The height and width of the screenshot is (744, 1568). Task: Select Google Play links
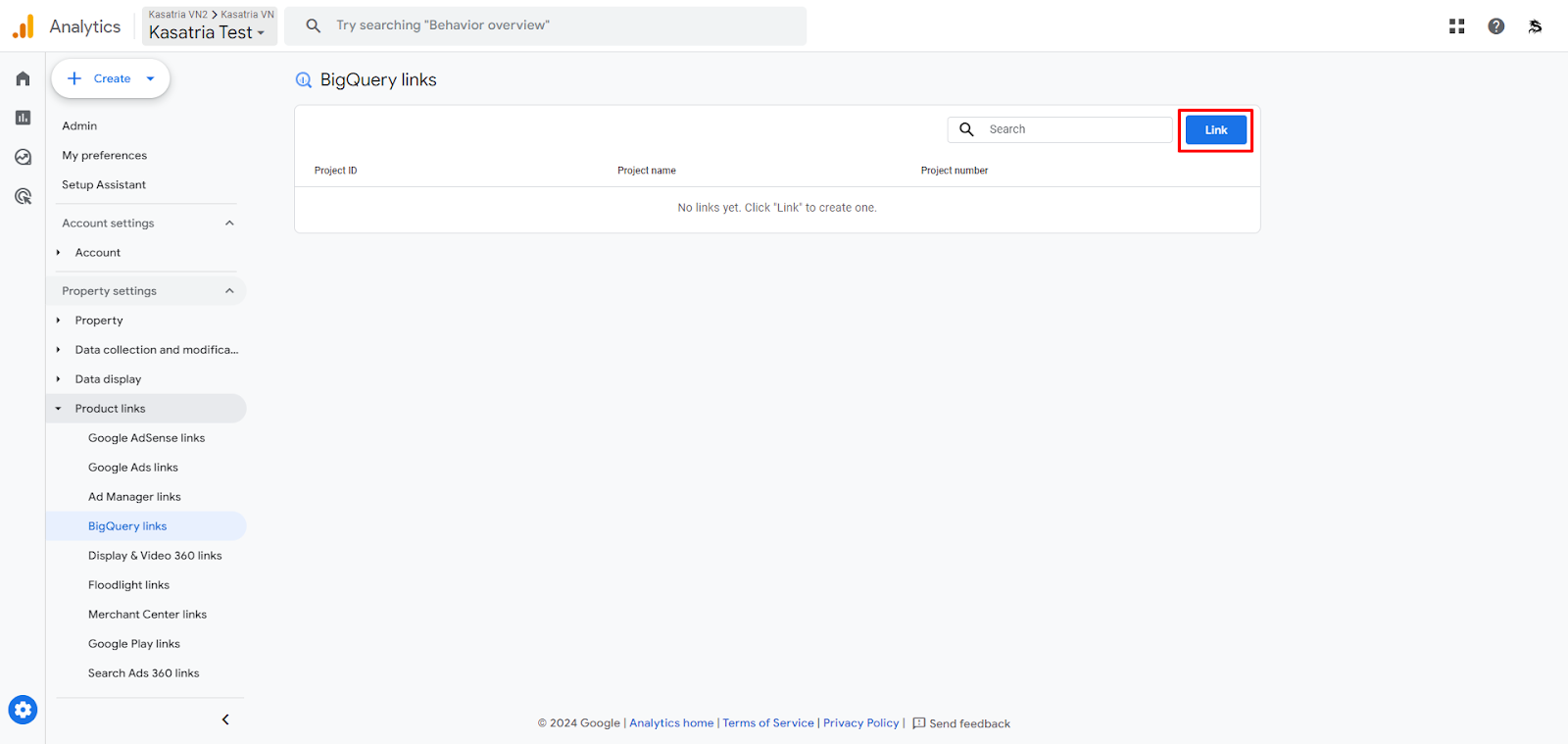tap(134, 644)
